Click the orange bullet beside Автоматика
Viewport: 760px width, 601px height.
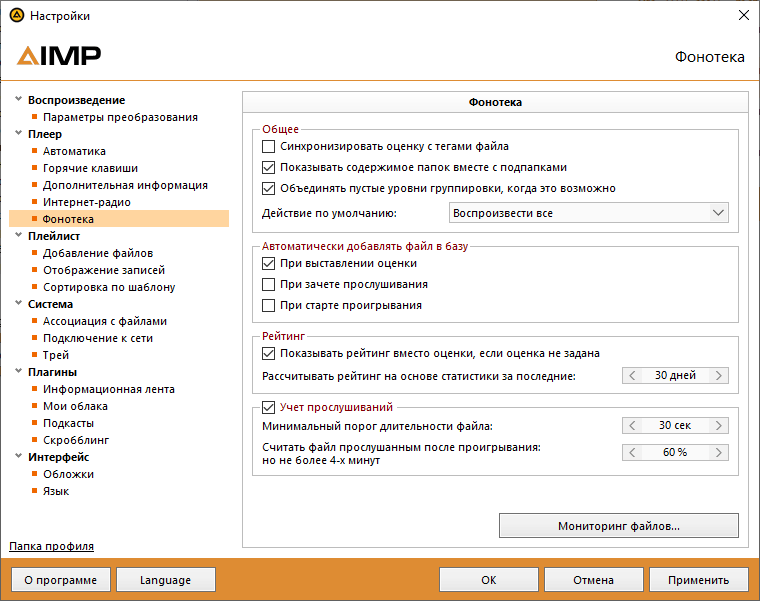[x=34, y=151]
